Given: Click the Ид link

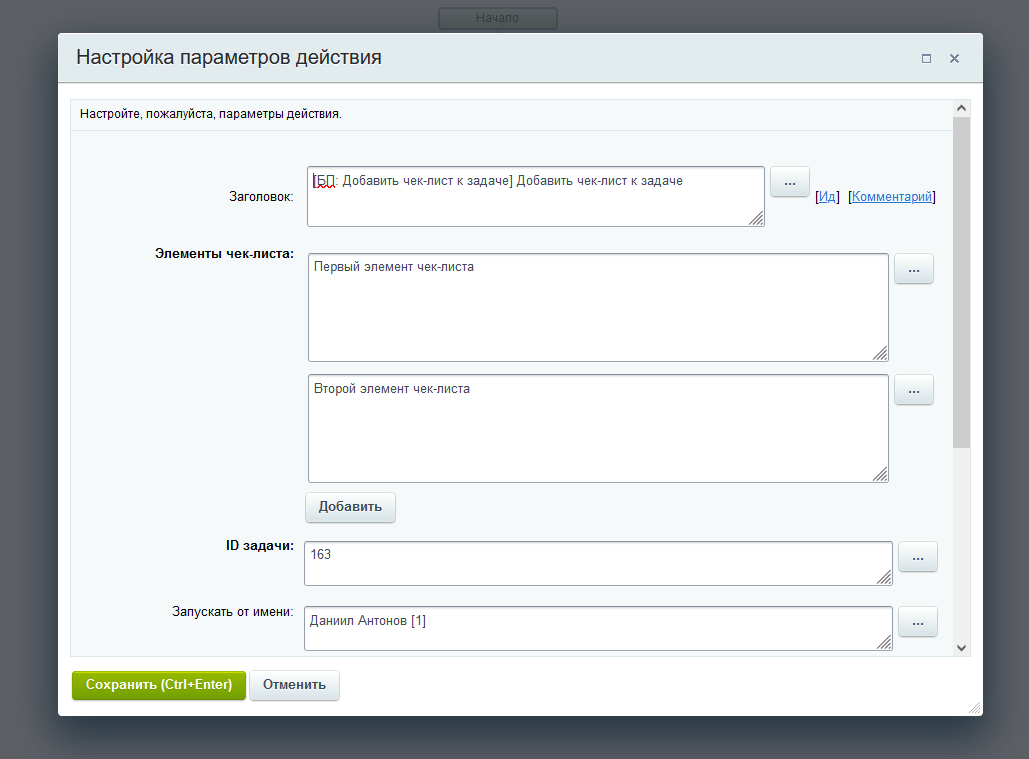Looking at the screenshot, I should [827, 197].
